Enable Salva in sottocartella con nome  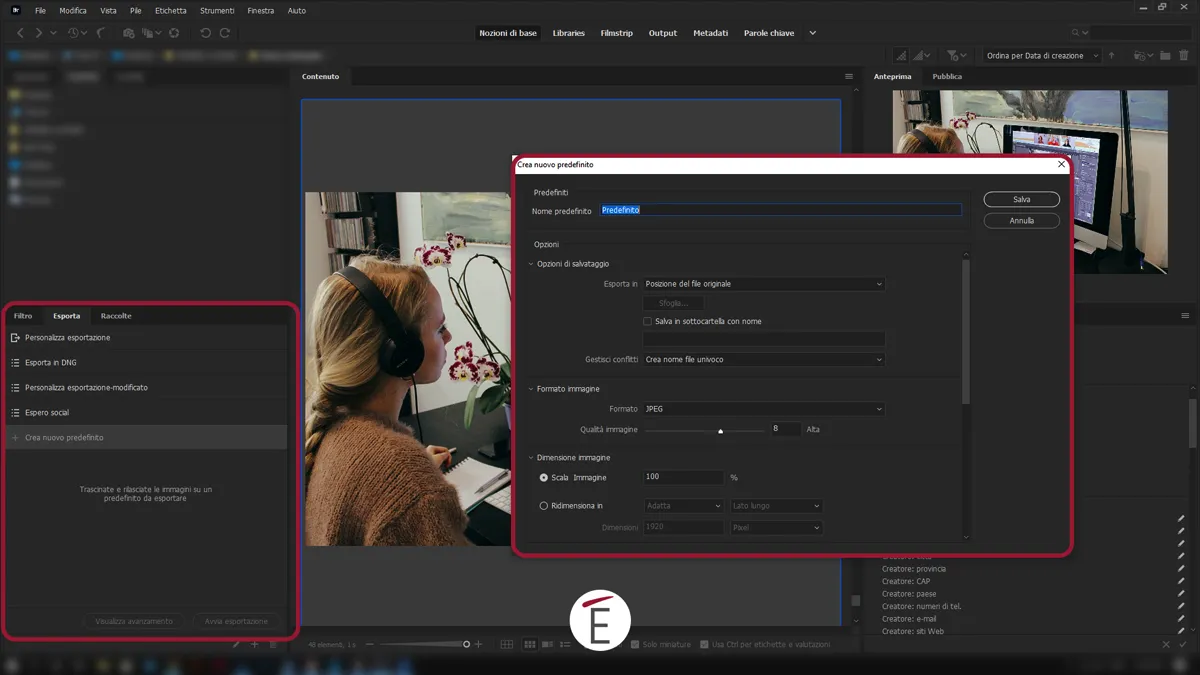point(647,321)
